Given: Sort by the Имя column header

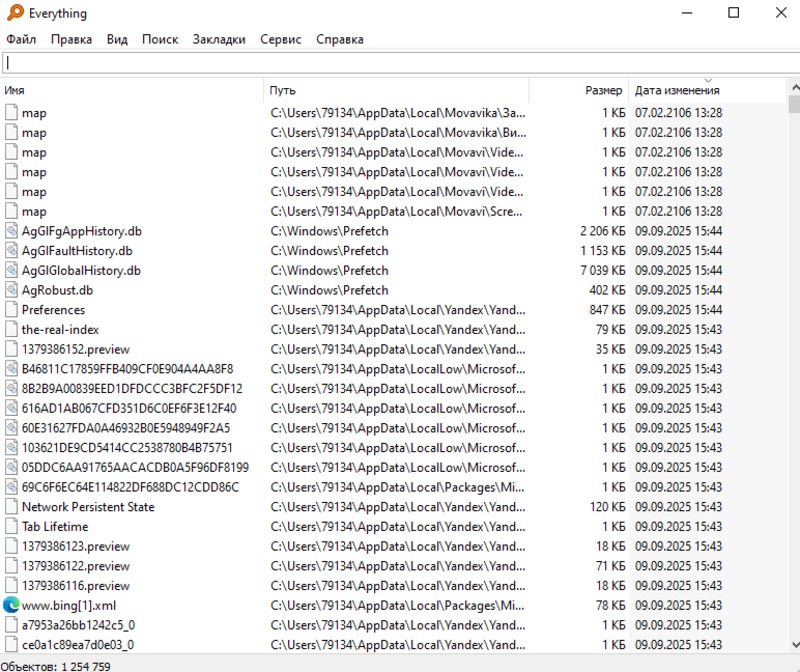Looking at the screenshot, I should (x=130, y=90).
